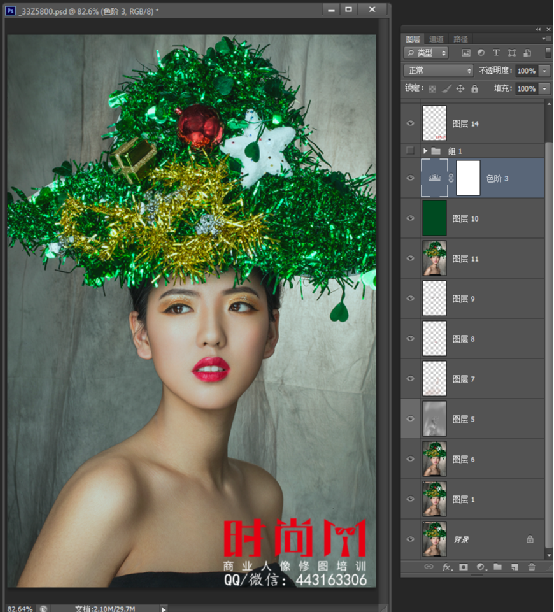
Task: Filter layers by shape icon
Action: (x=511, y=53)
